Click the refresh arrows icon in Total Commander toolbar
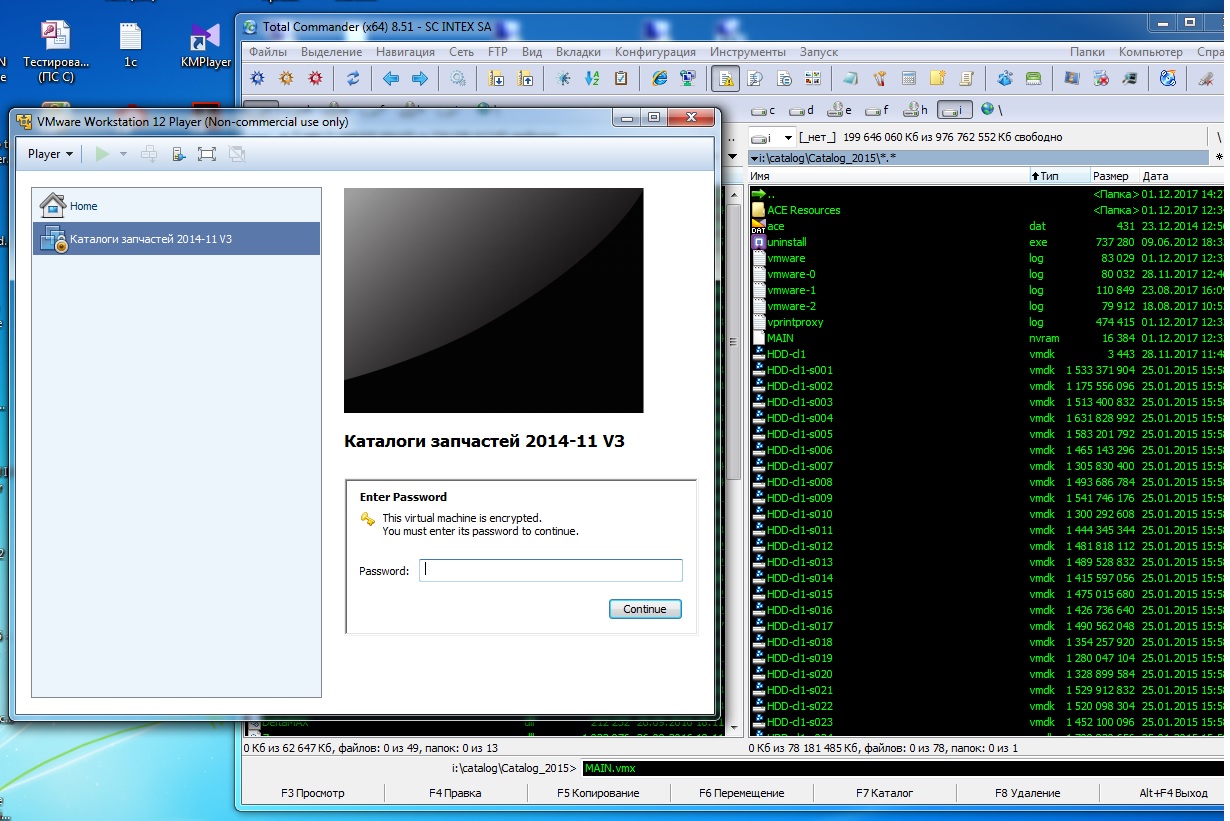 [353, 78]
